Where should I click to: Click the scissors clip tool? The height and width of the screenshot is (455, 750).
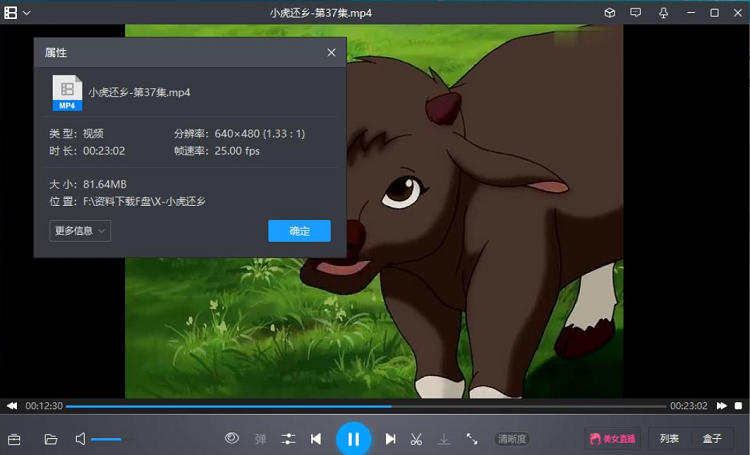point(417,439)
